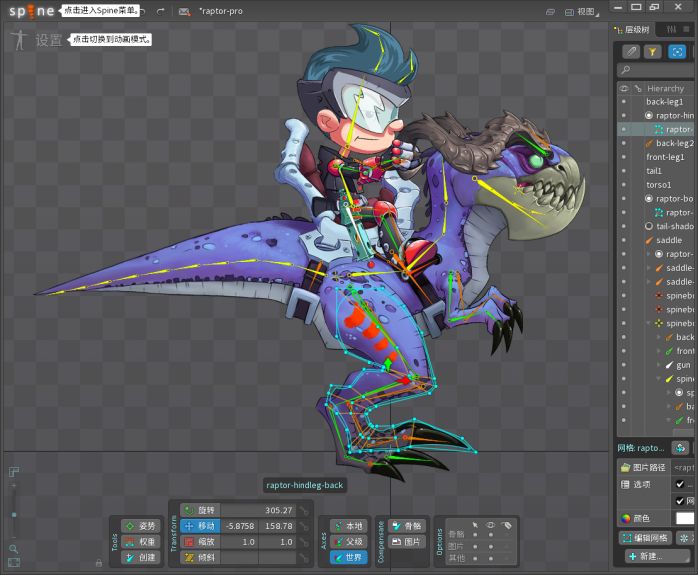Click slot icon of raptor-bo row
The image size is (698, 575).
point(649,198)
